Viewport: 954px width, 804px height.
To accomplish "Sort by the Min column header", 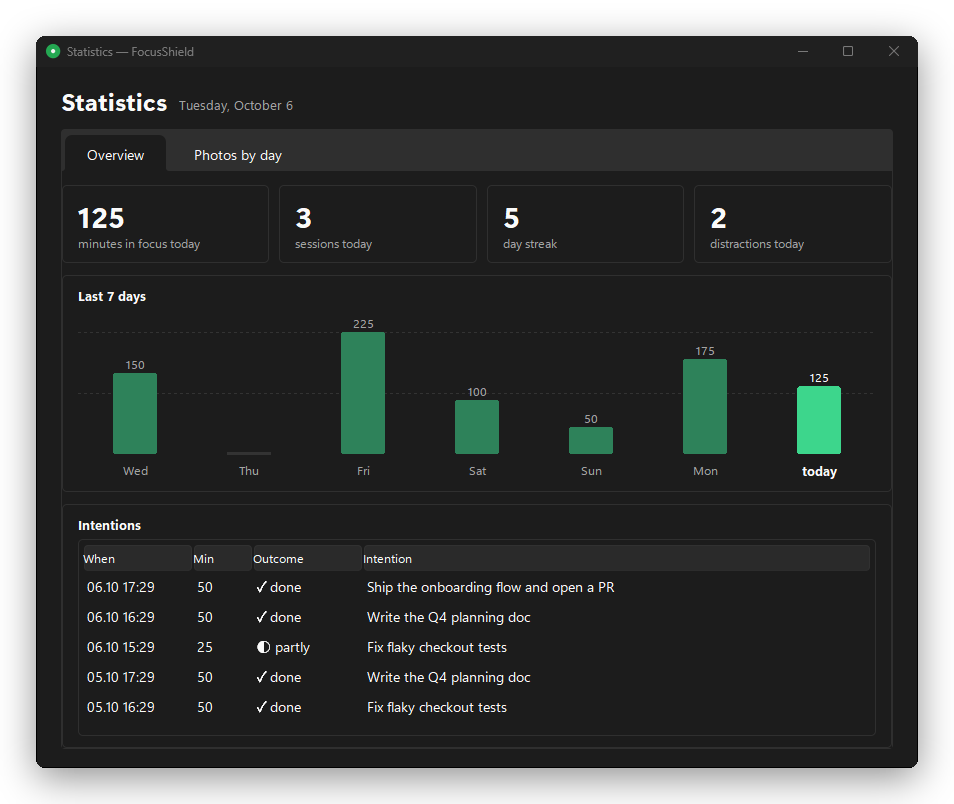I will 222,558.
